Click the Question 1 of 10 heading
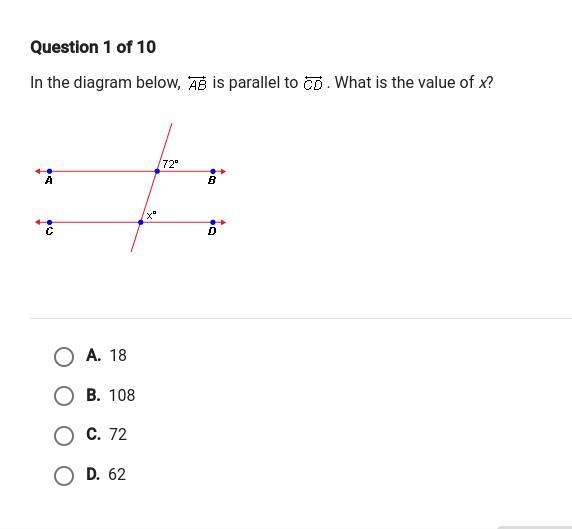The image size is (572, 529). point(93,47)
